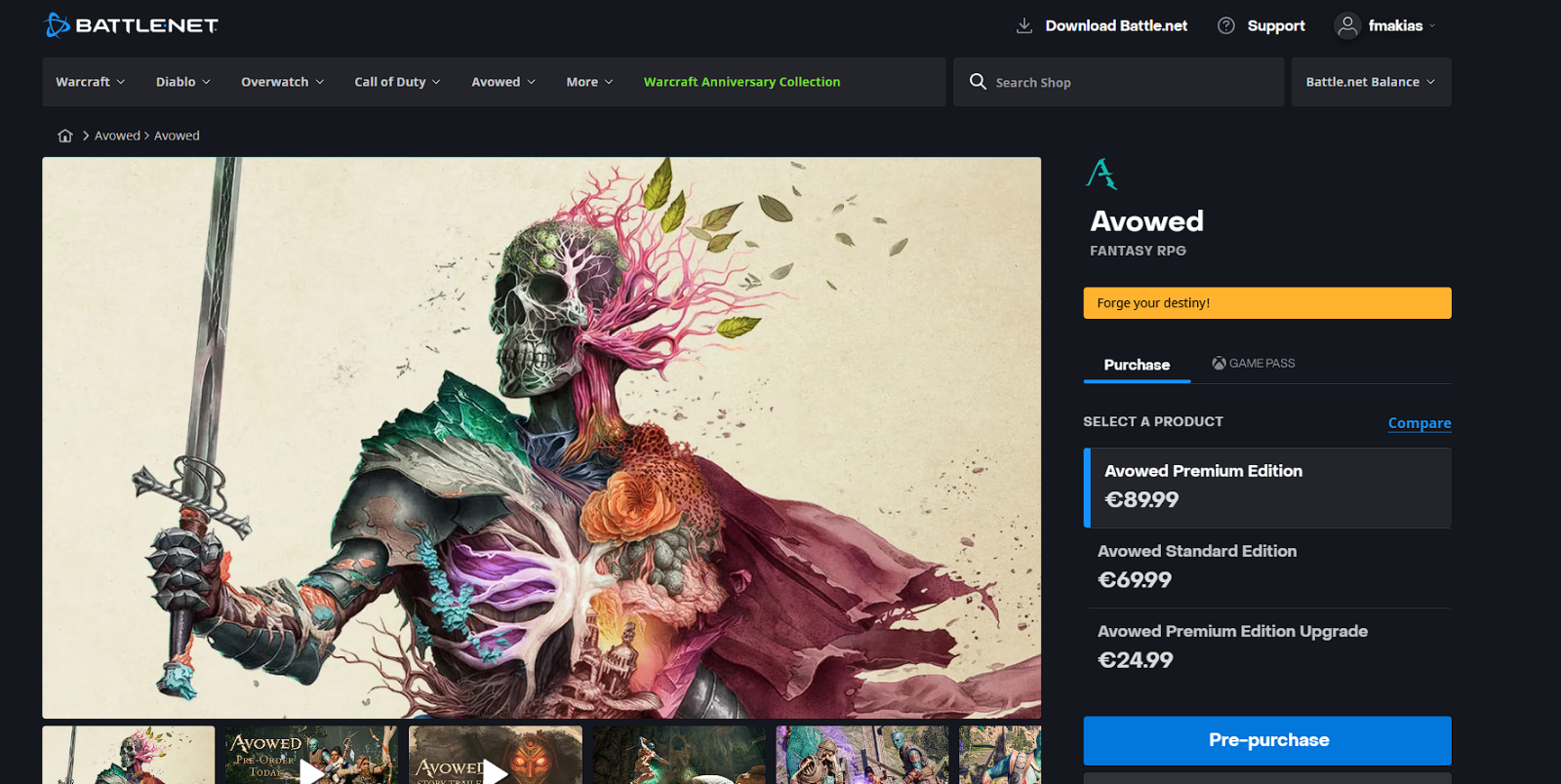Go to home via breadcrumb house icon
Screen dimensions: 1561x784
pyautogui.click(x=65, y=136)
